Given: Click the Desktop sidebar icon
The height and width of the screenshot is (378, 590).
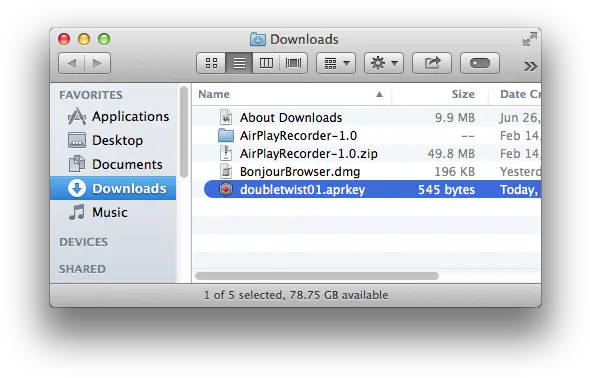Looking at the screenshot, I should click(77, 140).
